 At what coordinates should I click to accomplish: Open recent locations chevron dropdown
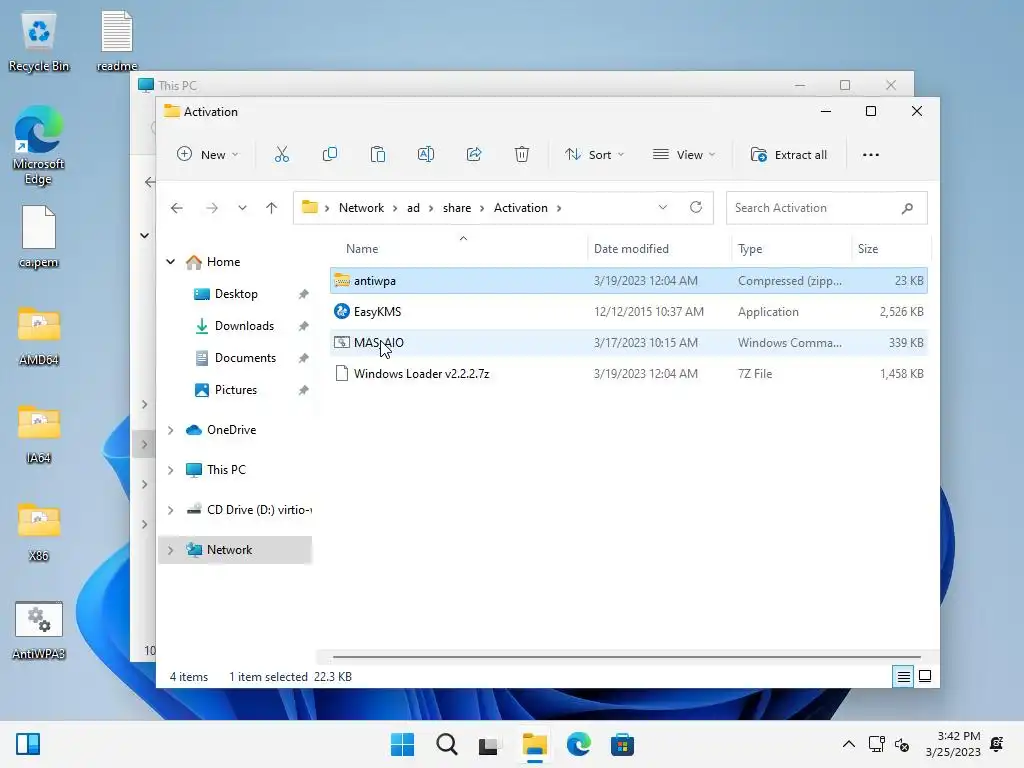click(x=242, y=208)
